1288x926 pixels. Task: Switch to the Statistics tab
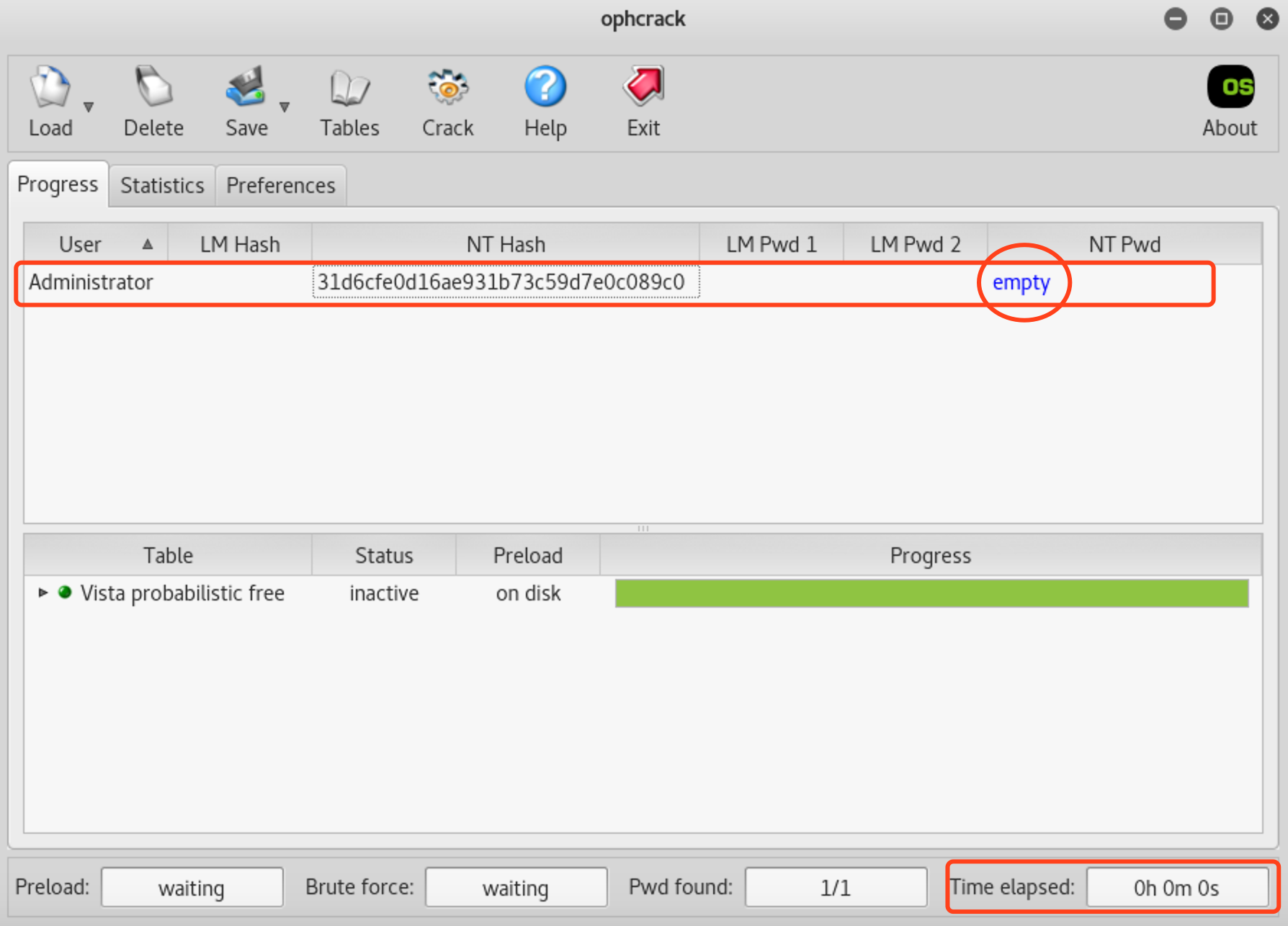[x=162, y=186]
